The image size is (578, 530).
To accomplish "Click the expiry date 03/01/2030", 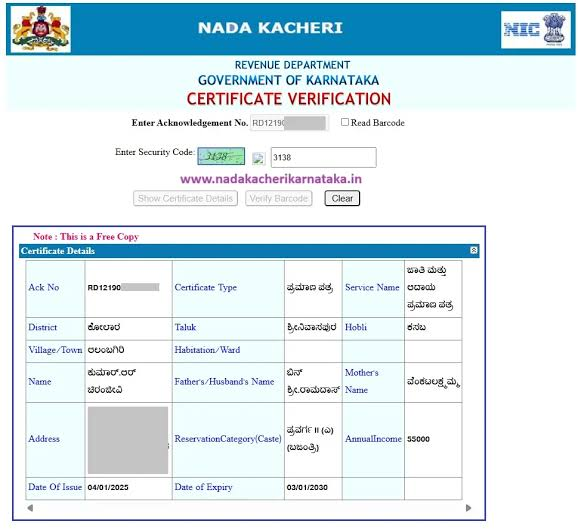I will click(x=307, y=487).
